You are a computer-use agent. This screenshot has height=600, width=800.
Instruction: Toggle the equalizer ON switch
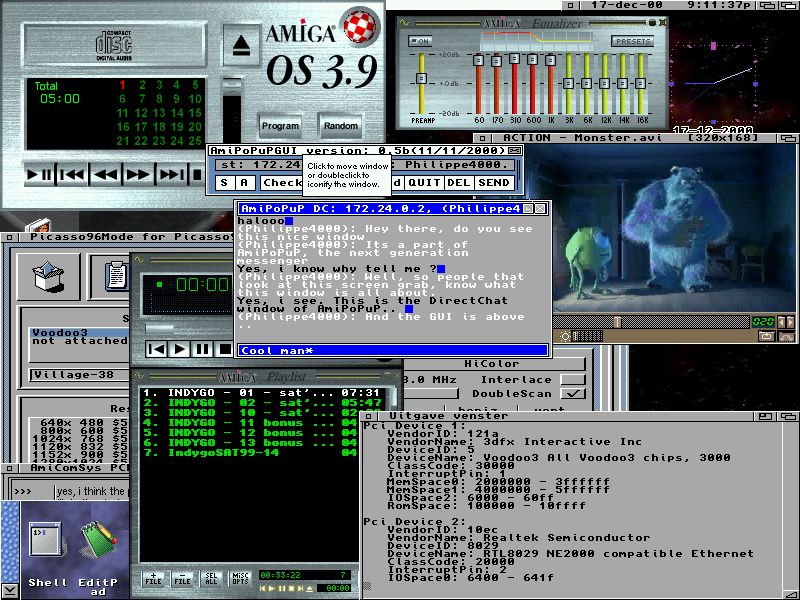pos(420,41)
